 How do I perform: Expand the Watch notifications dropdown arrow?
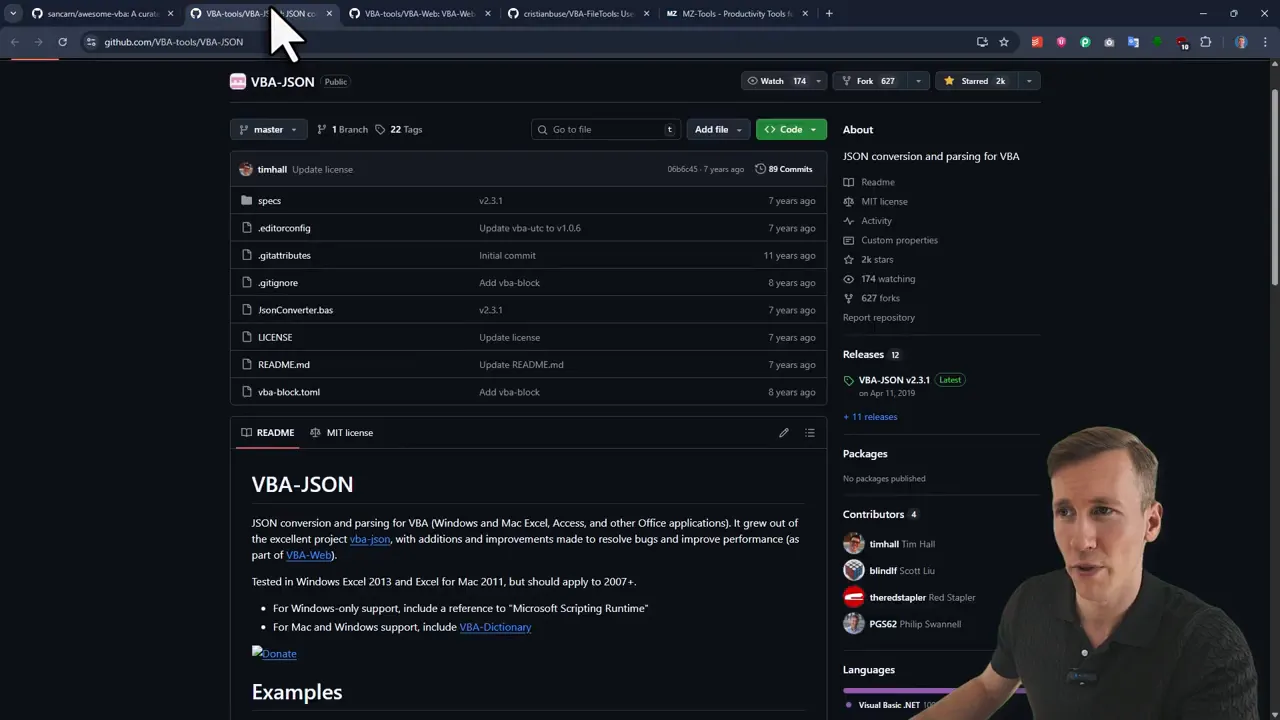click(x=818, y=81)
